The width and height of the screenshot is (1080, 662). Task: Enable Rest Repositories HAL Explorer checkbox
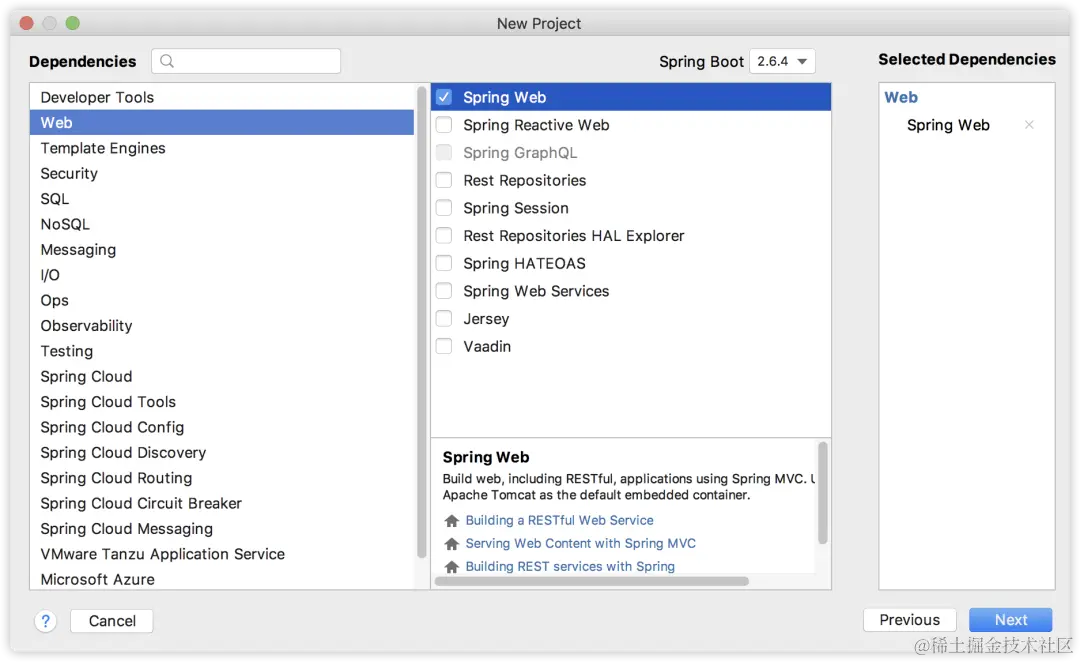[444, 236]
